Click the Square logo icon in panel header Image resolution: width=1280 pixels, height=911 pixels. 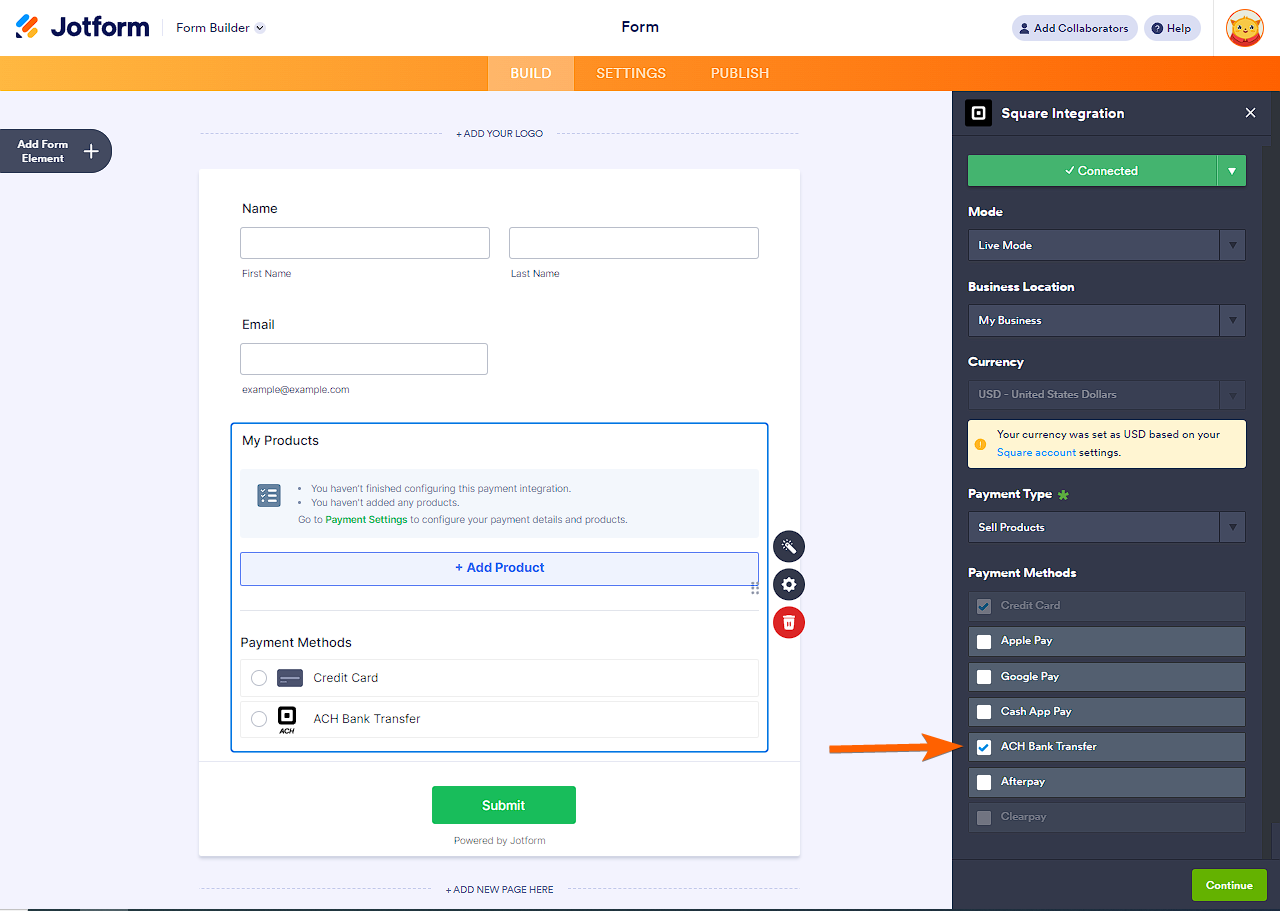(x=978, y=113)
